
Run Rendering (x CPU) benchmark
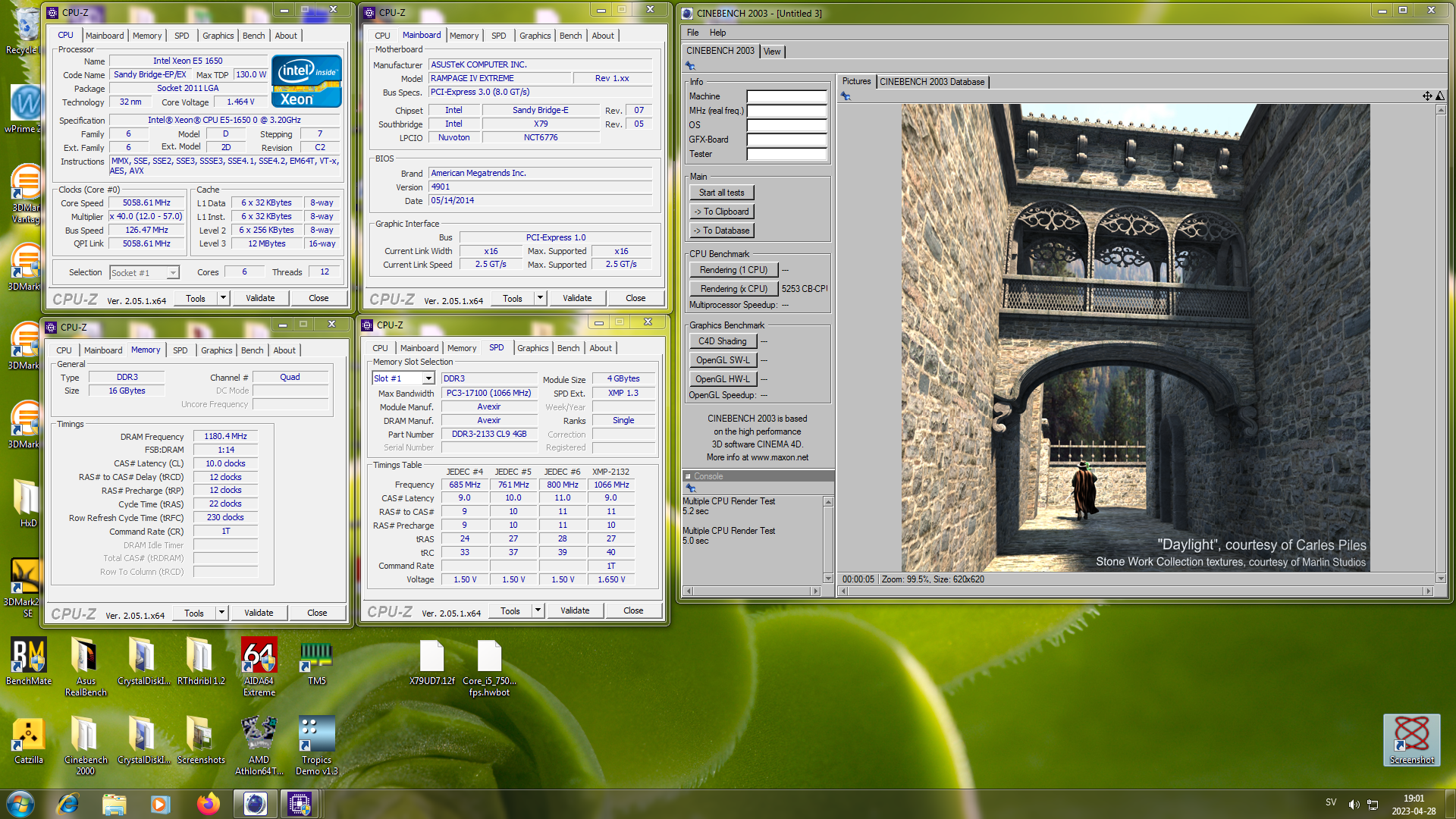[733, 289]
